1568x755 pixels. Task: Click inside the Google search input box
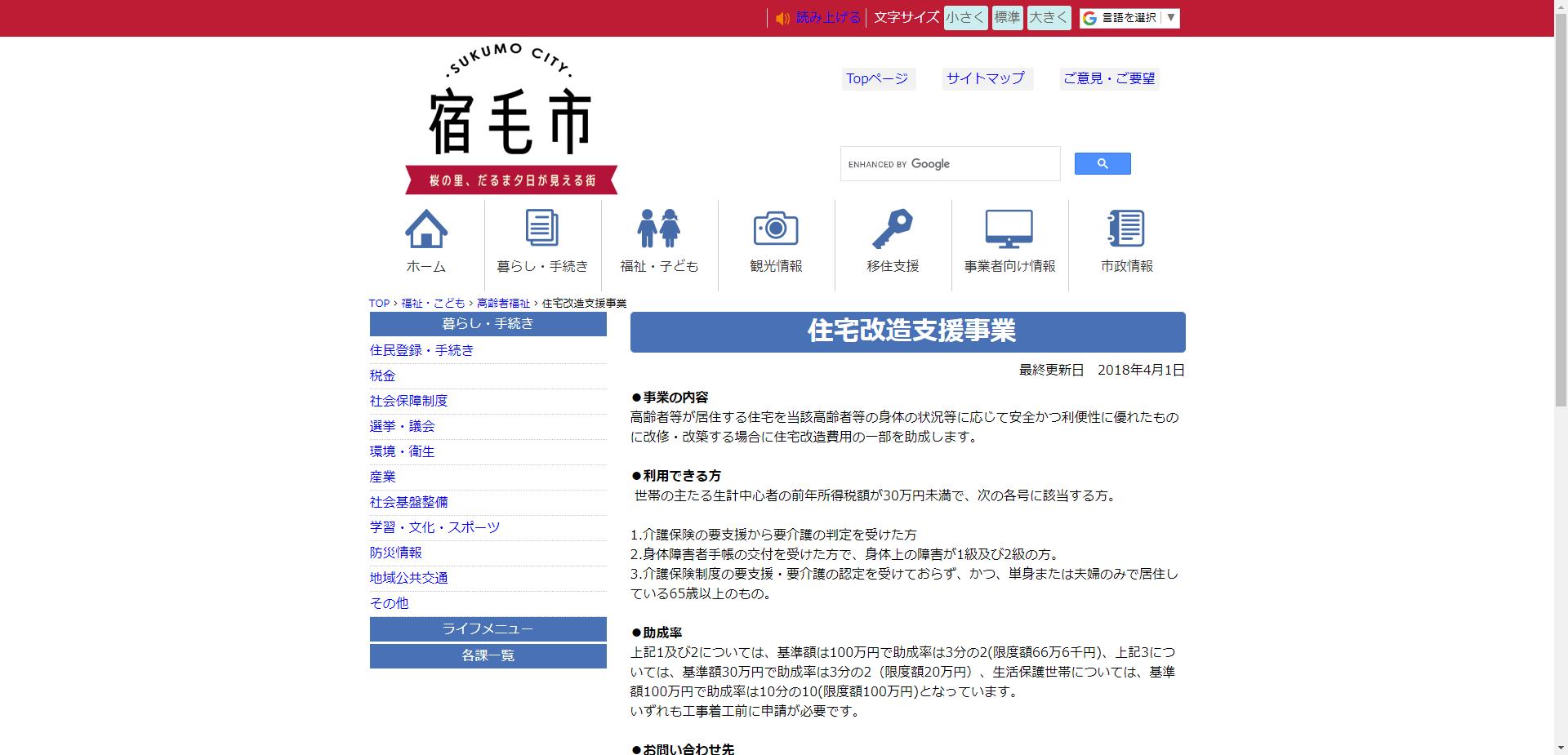[x=950, y=163]
